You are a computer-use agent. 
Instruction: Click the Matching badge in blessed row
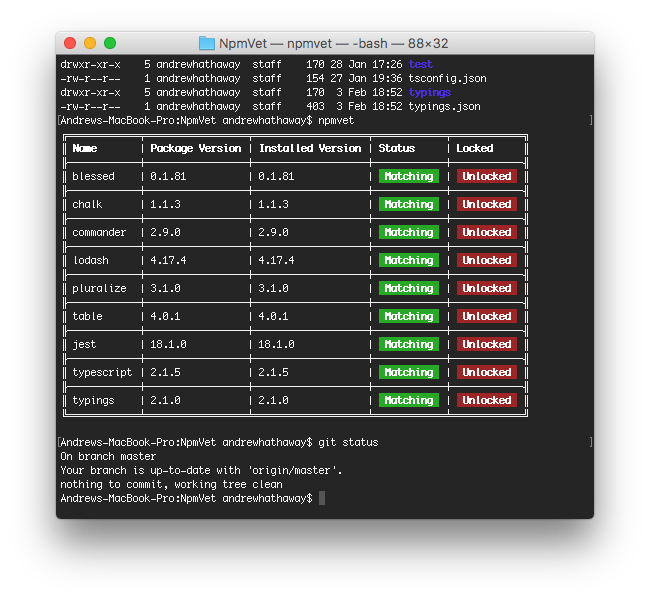(x=409, y=176)
